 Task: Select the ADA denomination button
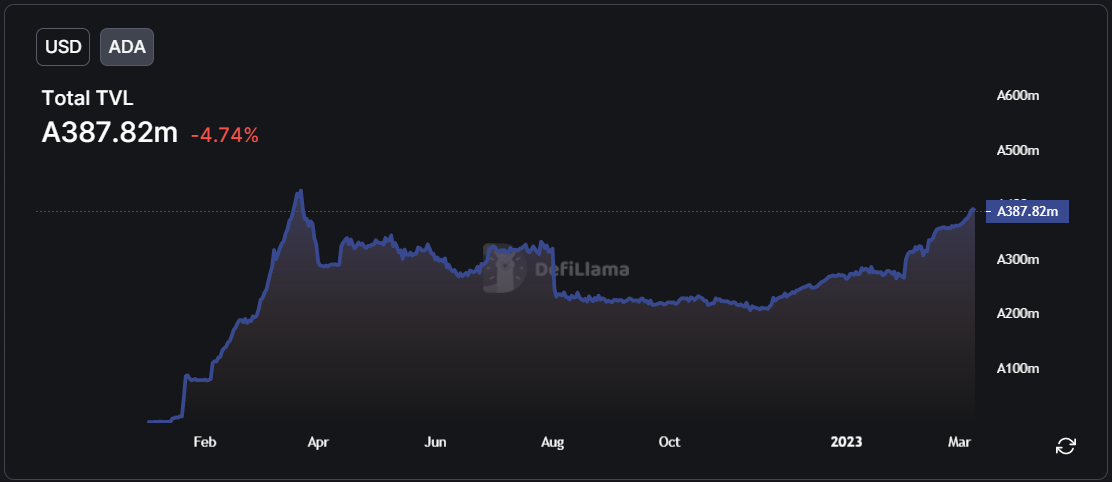pos(127,47)
